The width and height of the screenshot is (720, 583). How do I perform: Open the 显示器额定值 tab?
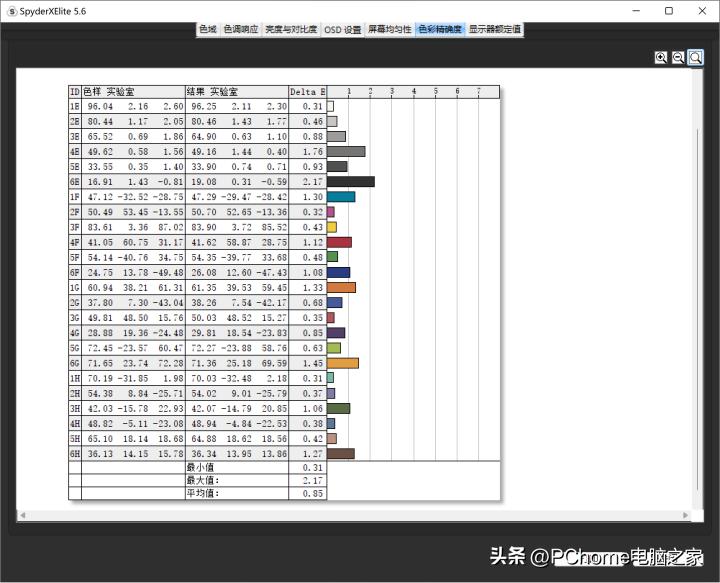(495, 29)
